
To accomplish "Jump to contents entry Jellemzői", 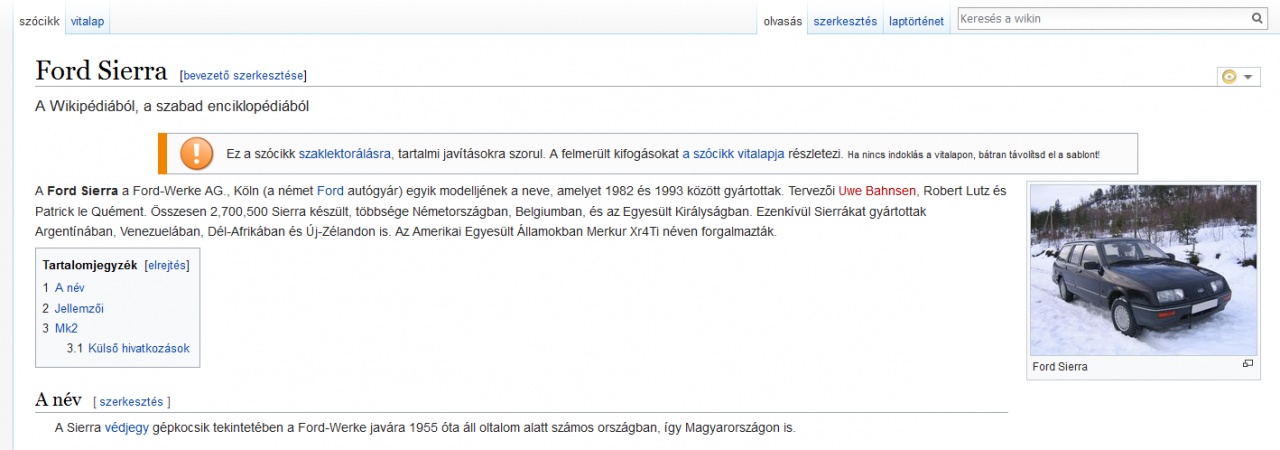I will (x=79, y=308).
